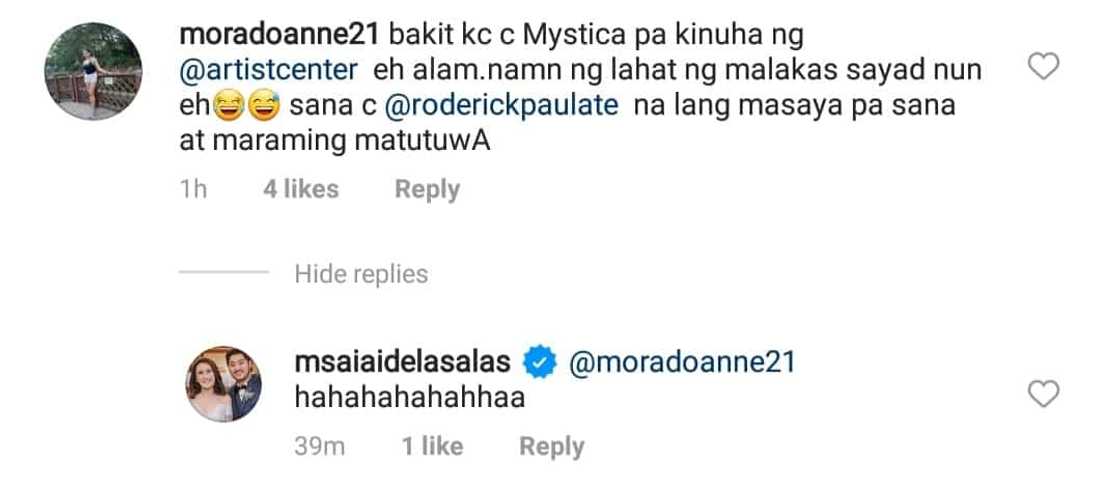
Task: Open the msaiaidelasalas username link
Action: pos(403,362)
